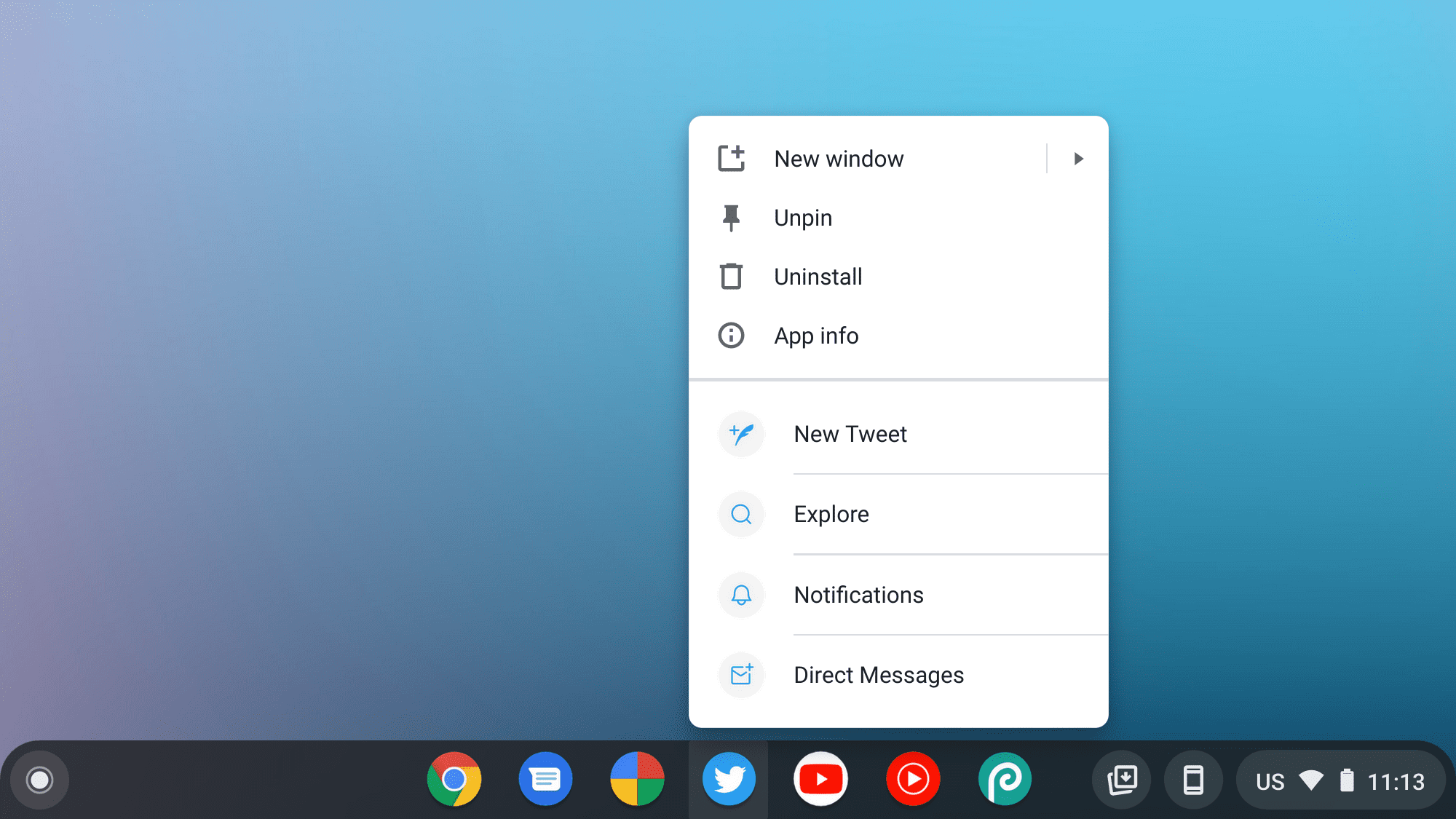Launch Chrome browser from taskbar
This screenshot has width=1456, height=819.
pos(454,779)
